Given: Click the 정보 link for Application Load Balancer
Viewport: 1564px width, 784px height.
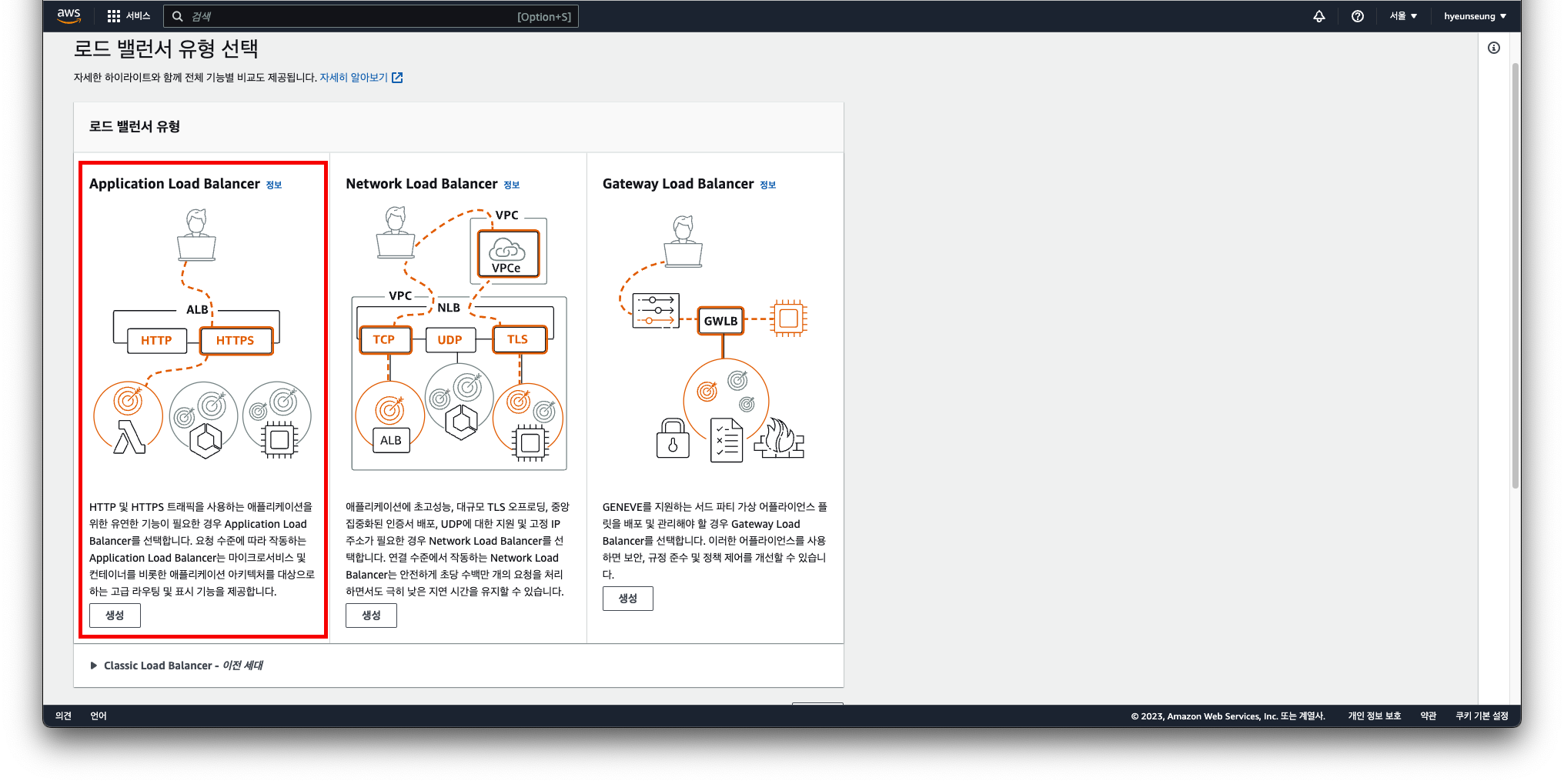Looking at the screenshot, I should [274, 185].
